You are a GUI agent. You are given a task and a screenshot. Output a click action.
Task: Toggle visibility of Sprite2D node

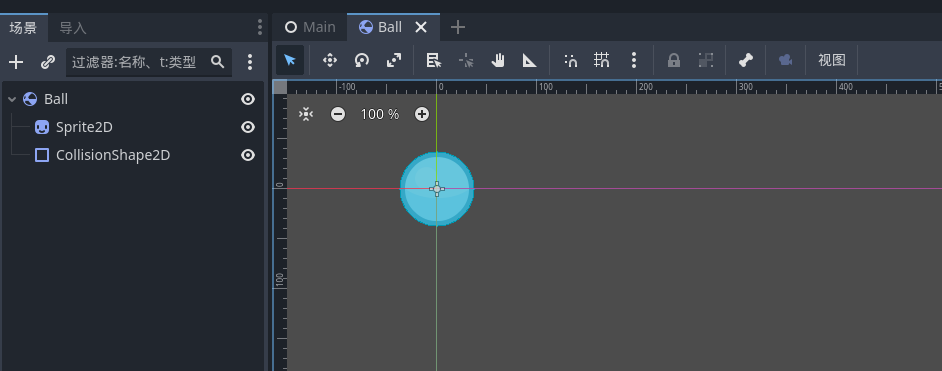click(x=248, y=127)
